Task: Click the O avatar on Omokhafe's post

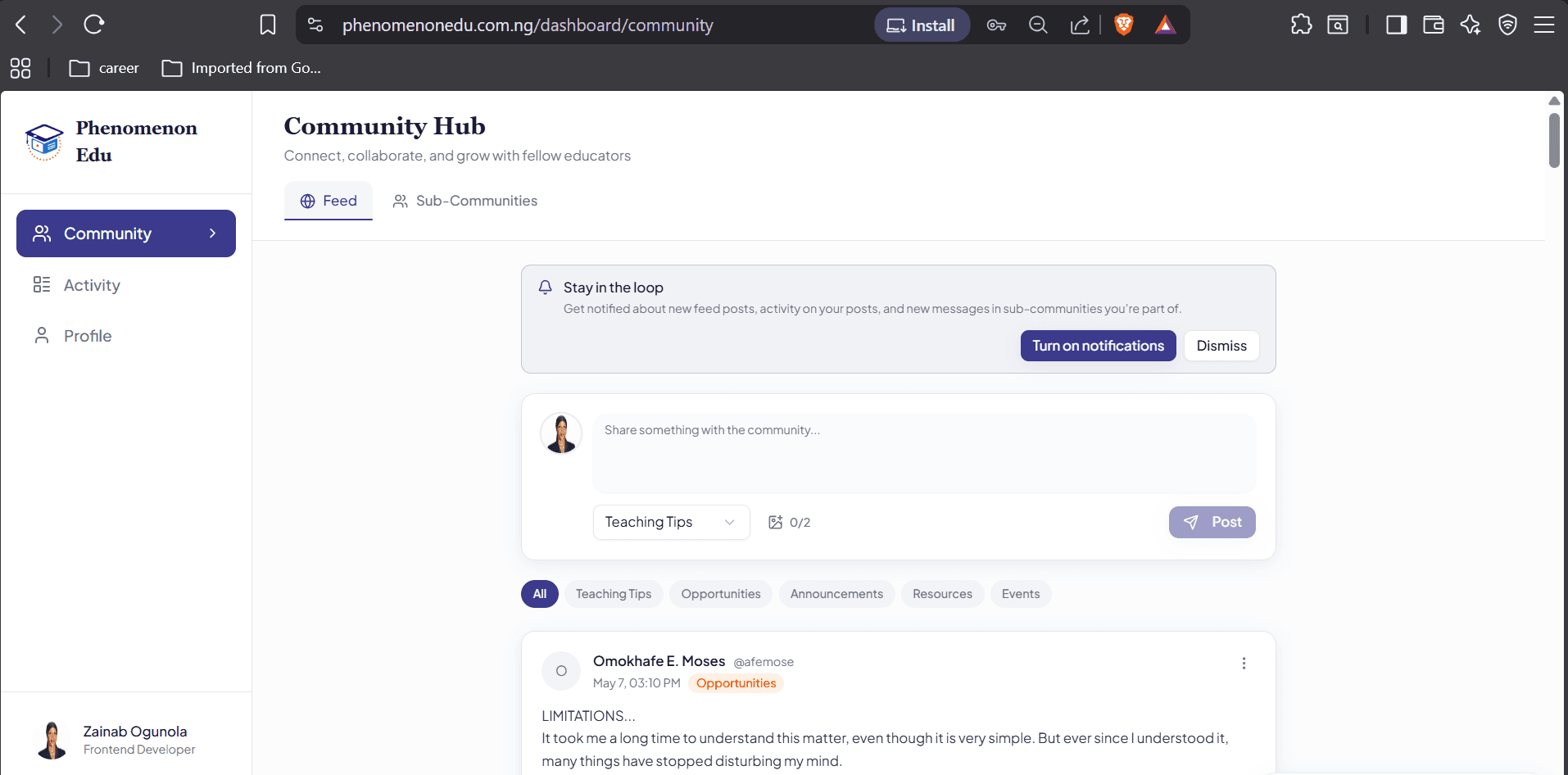Action: pos(561,671)
